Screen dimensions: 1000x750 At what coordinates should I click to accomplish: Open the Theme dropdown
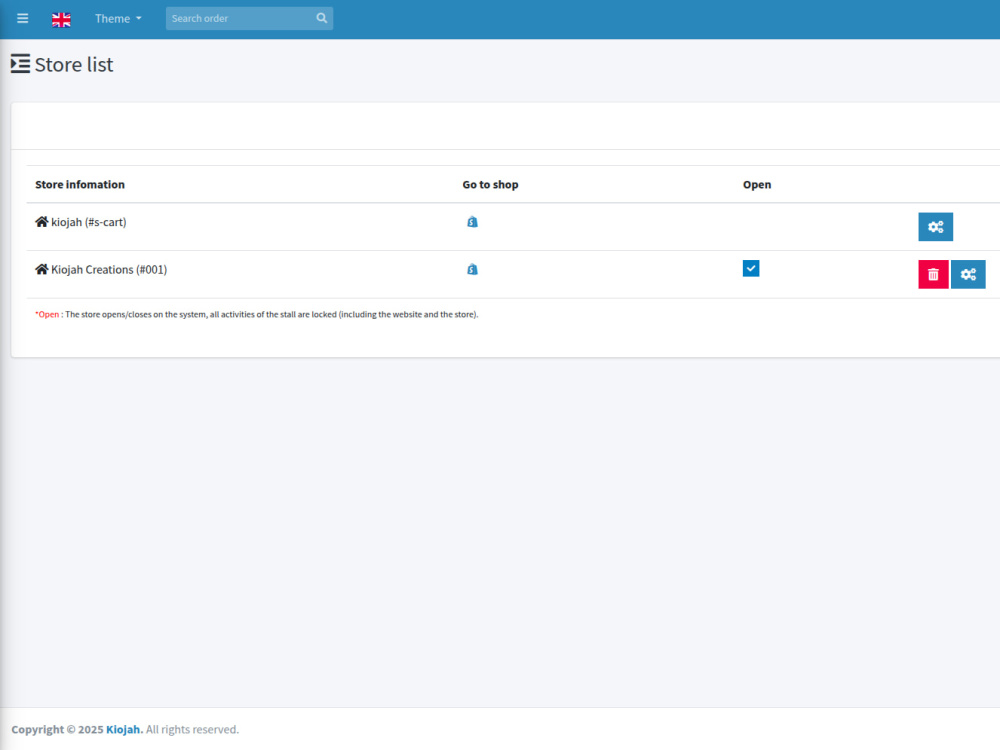point(118,18)
